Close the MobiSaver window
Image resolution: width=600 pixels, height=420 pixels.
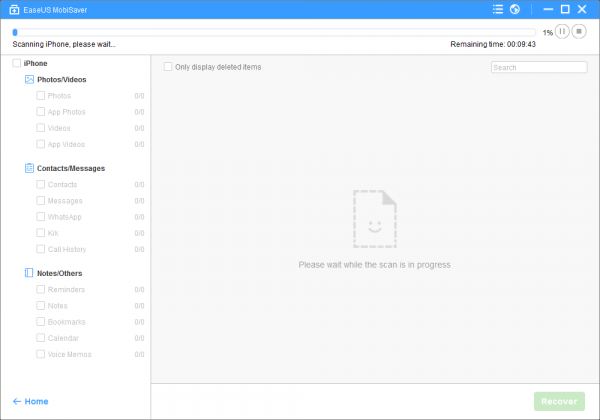[582, 9]
